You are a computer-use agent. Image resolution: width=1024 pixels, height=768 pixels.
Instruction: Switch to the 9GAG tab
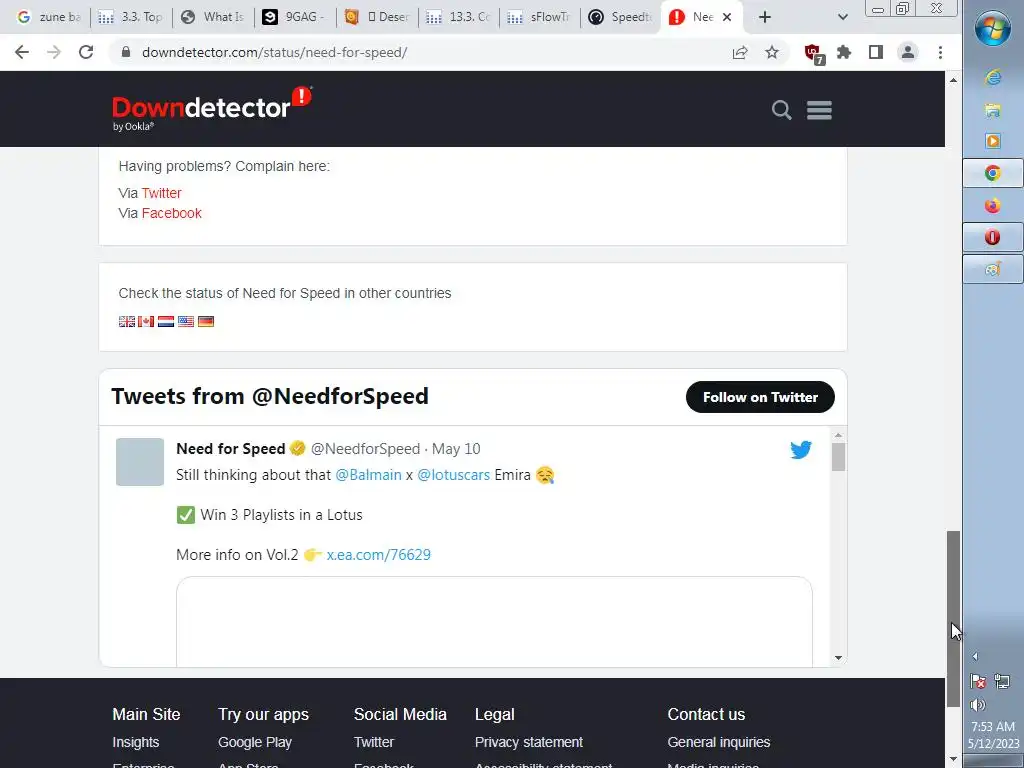295,17
